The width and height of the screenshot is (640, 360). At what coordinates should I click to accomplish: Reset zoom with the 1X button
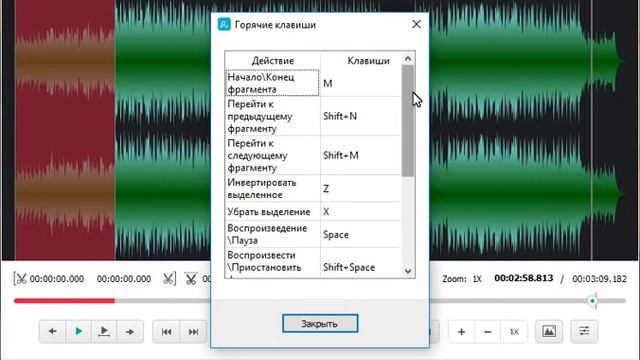coord(514,331)
